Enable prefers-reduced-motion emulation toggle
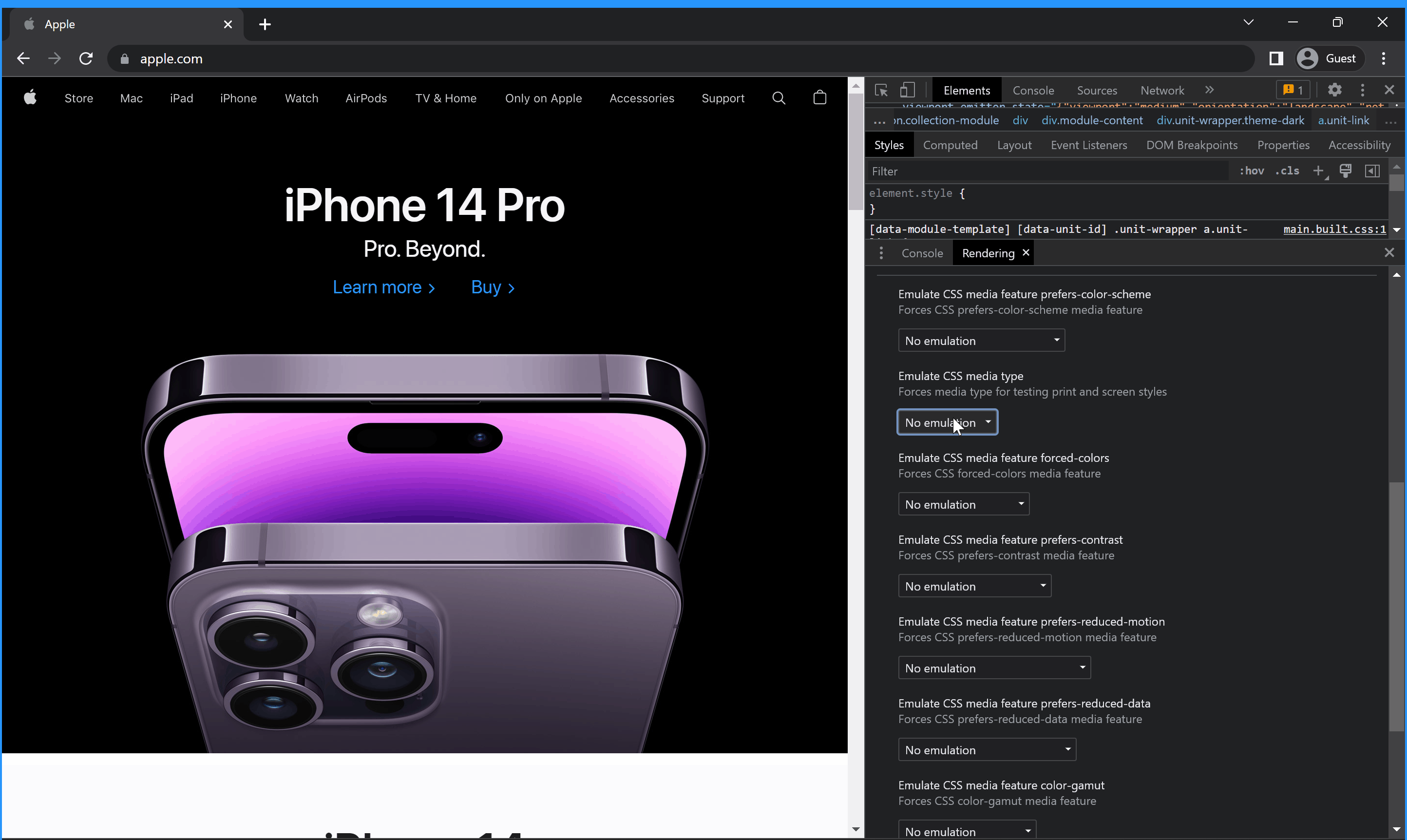 (993, 667)
